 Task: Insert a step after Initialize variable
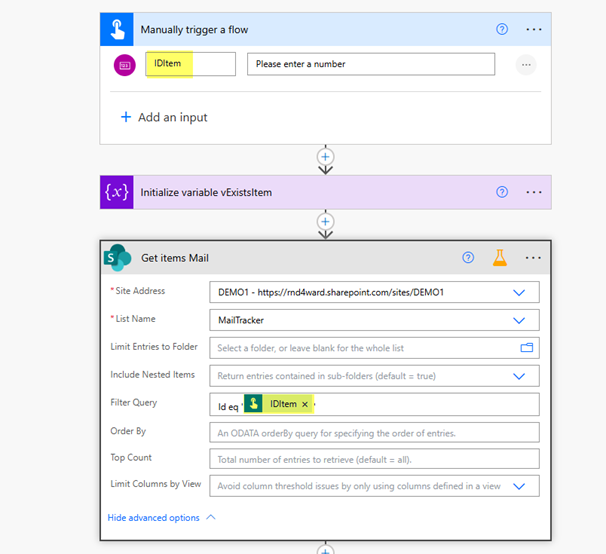325,221
